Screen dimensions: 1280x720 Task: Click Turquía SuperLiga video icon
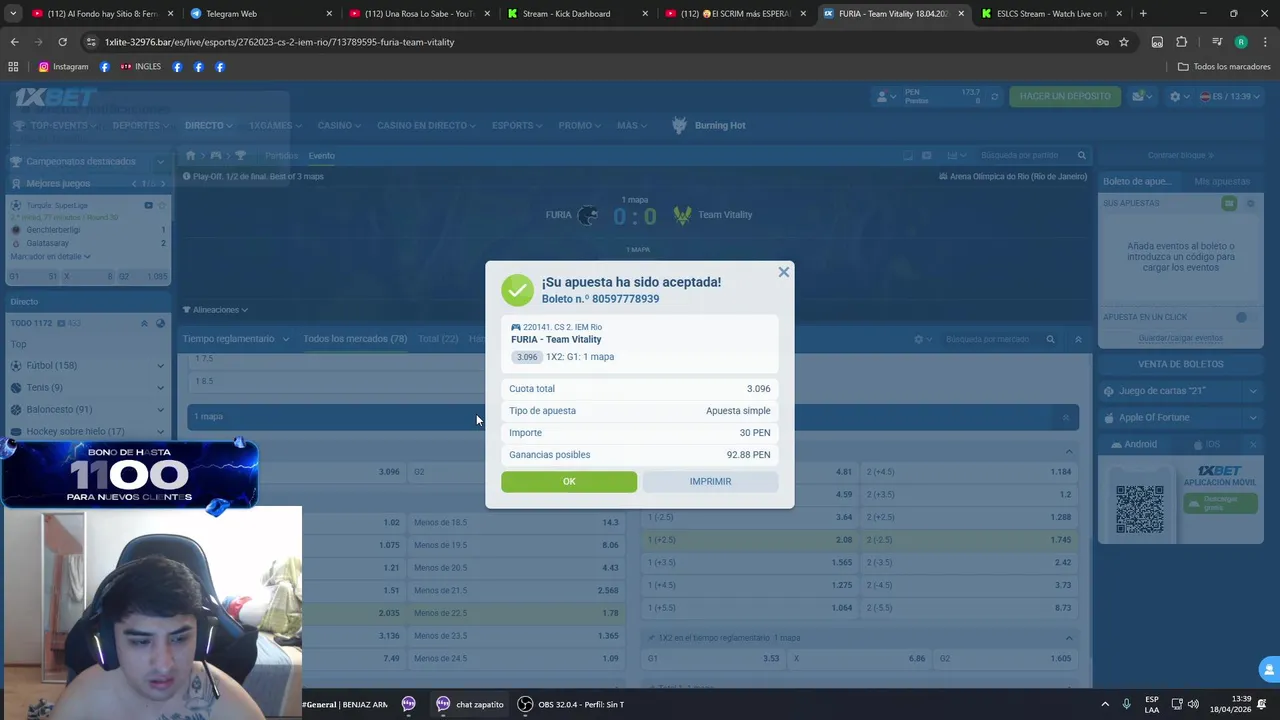tap(148, 205)
